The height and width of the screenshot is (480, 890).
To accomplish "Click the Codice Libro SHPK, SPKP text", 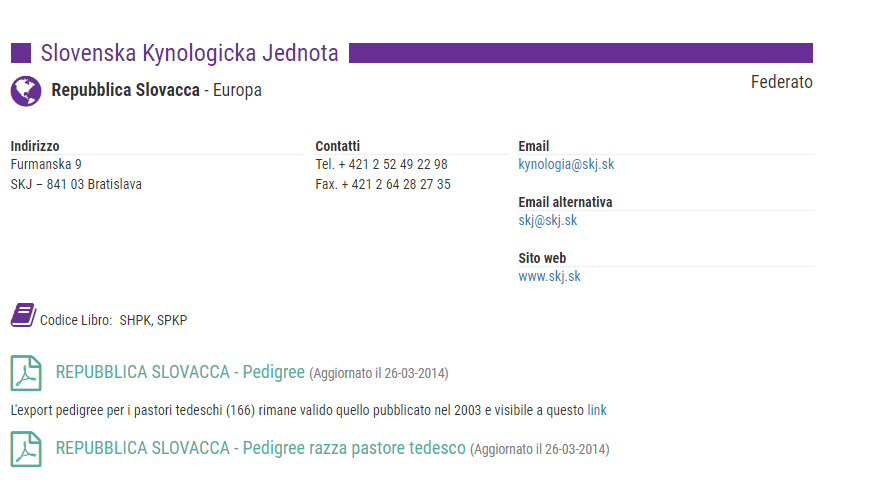I will pyautogui.click(x=114, y=320).
